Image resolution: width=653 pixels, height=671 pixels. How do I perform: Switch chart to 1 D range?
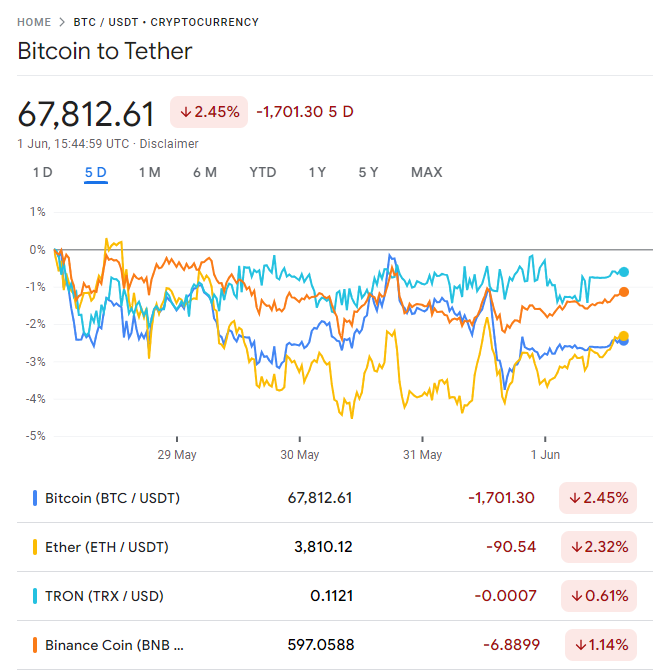[x=42, y=173]
